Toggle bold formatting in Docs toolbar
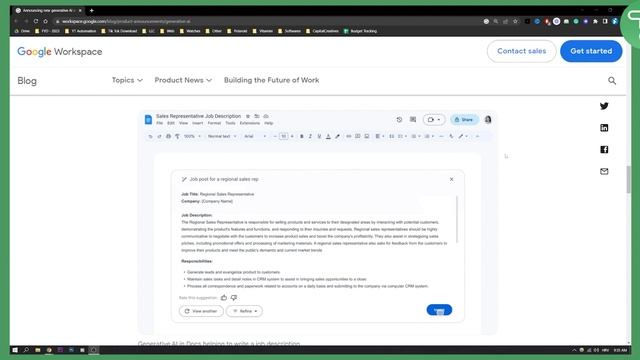This screenshot has width=640, height=360. point(302,136)
